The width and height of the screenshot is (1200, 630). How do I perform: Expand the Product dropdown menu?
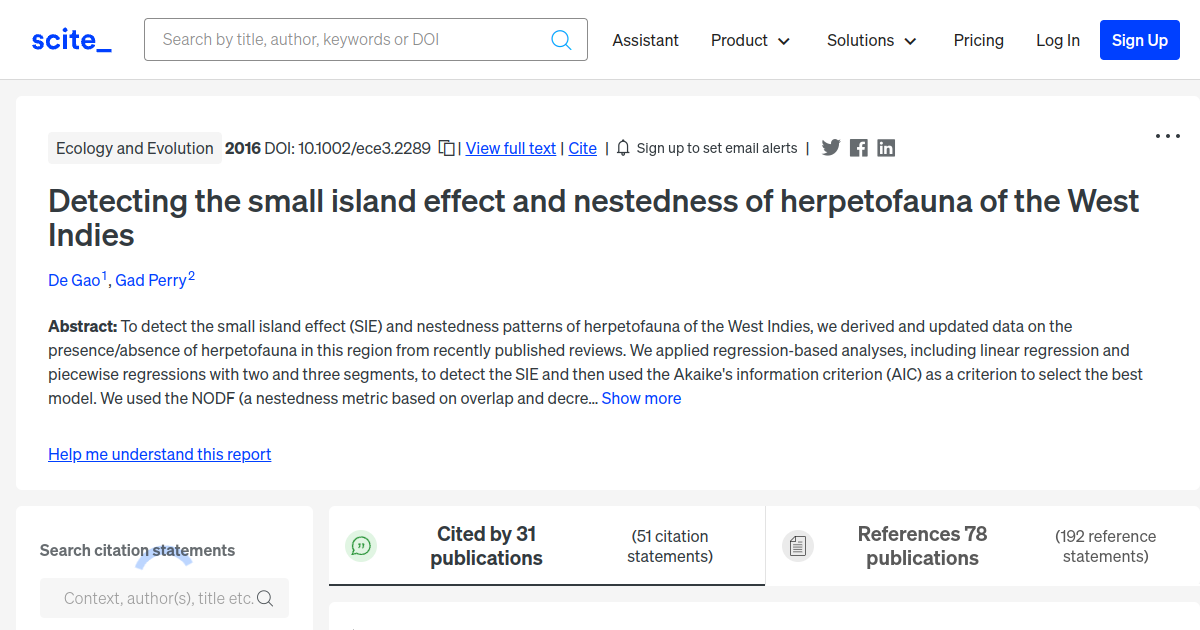point(750,40)
